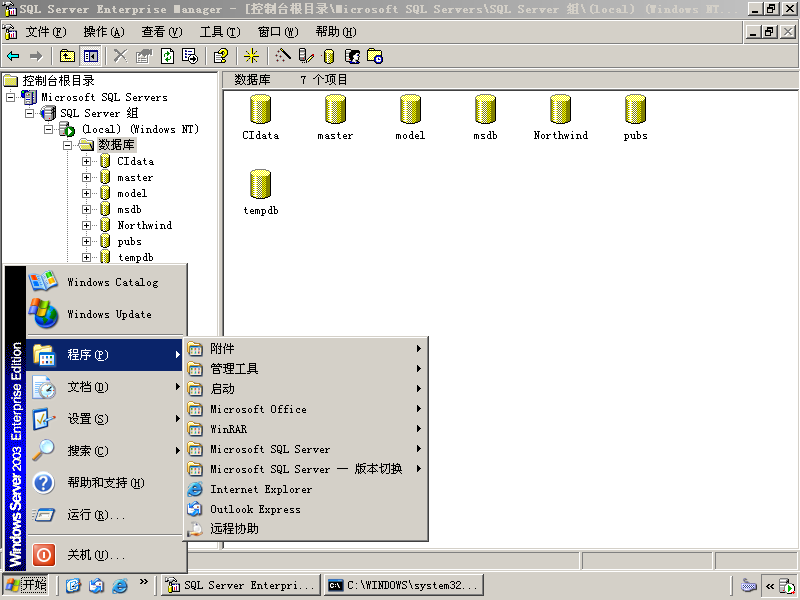Click the New Login toolbar icon
Viewport: 800px width, 600px height.
pos(353,56)
